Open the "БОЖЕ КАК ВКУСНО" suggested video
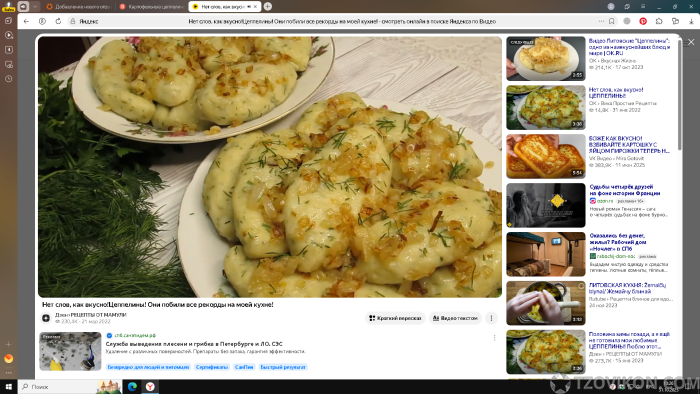This screenshot has height=394, width=700. [629, 145]
